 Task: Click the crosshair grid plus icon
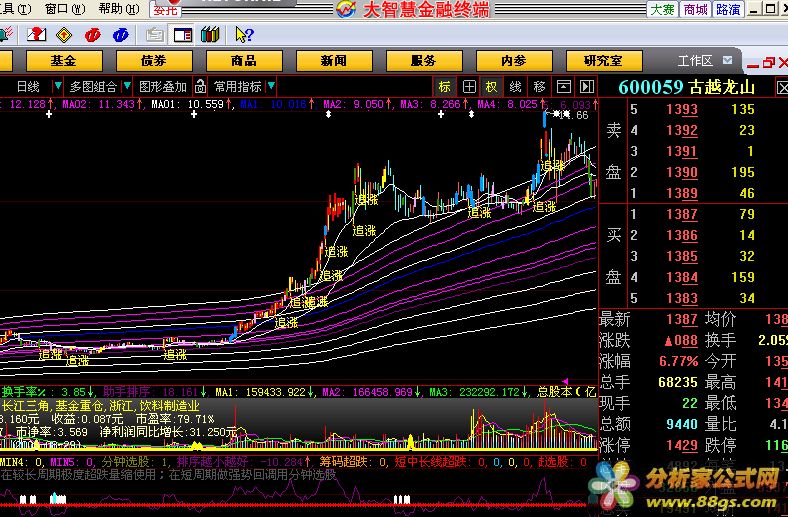(x=469, y=86)
